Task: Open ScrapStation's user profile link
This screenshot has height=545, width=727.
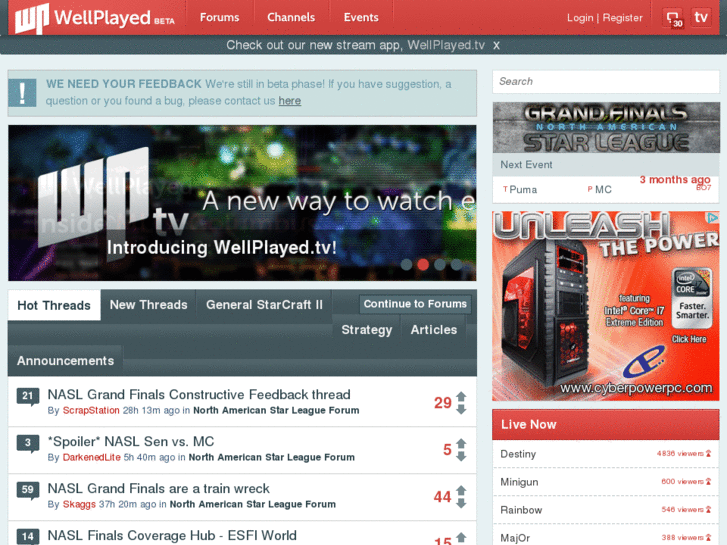Action: 91,410
